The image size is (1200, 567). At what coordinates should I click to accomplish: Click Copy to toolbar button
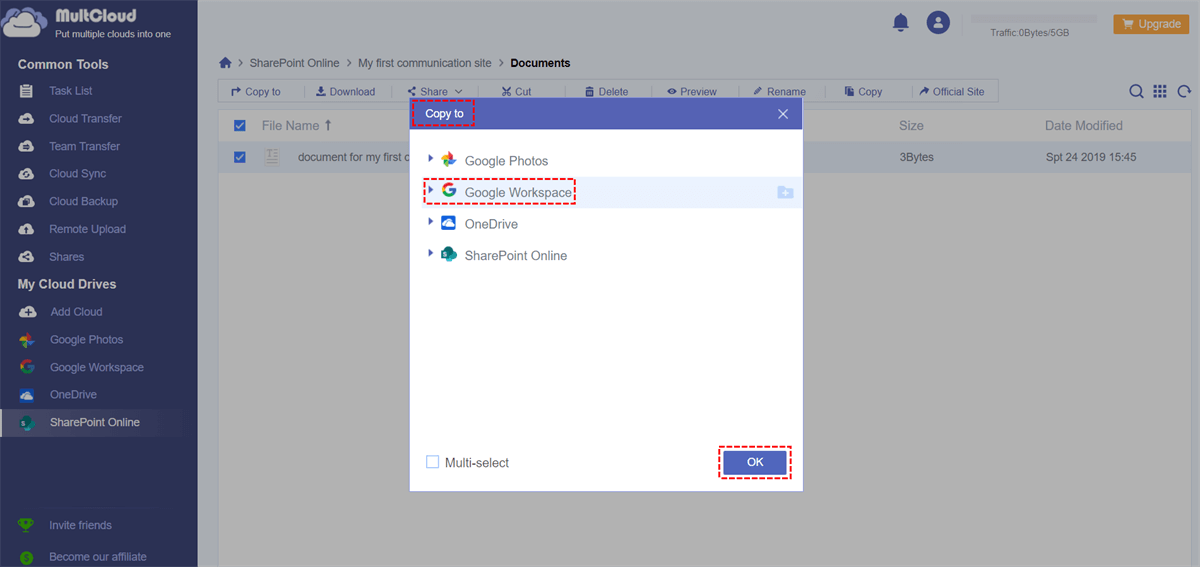(x=256, y=91)
